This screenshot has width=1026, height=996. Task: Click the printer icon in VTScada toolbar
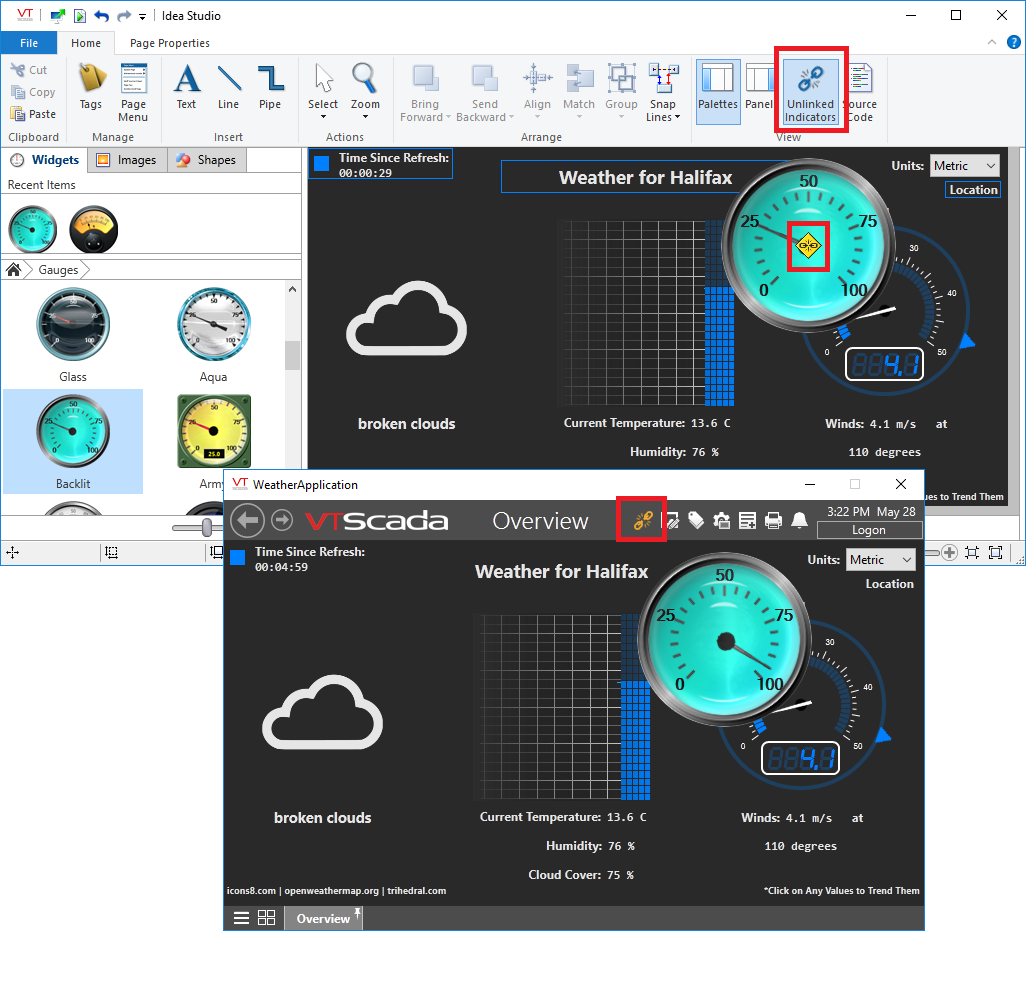(x=773, y=520)
